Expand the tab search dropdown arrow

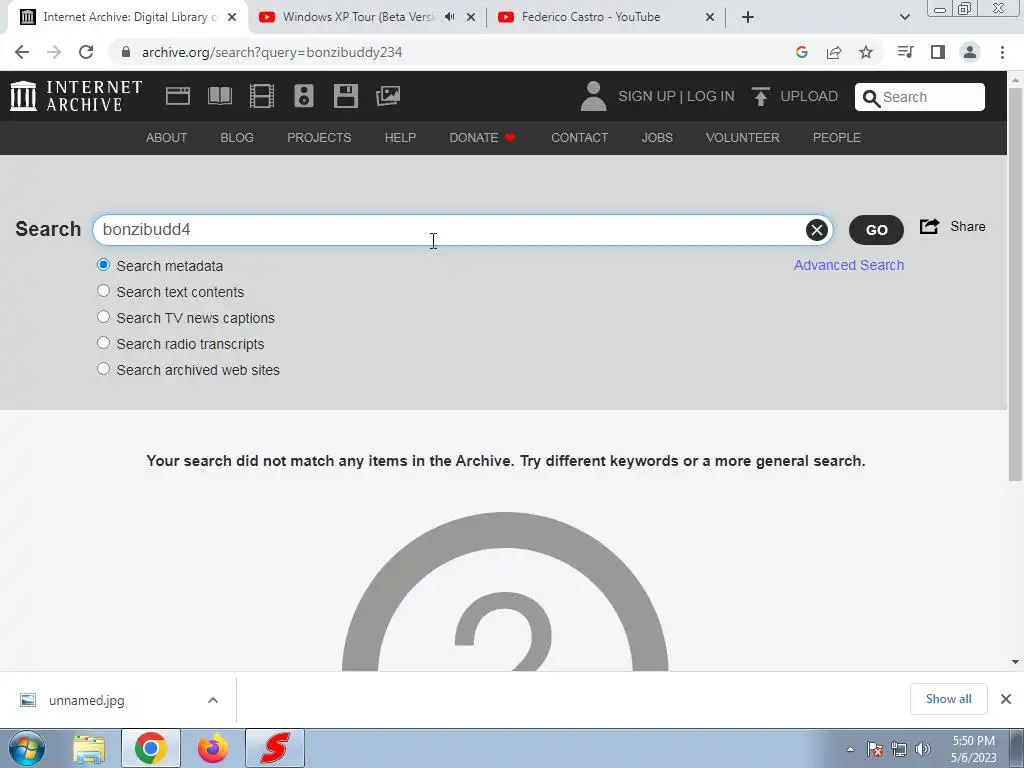tap(904, 17)
